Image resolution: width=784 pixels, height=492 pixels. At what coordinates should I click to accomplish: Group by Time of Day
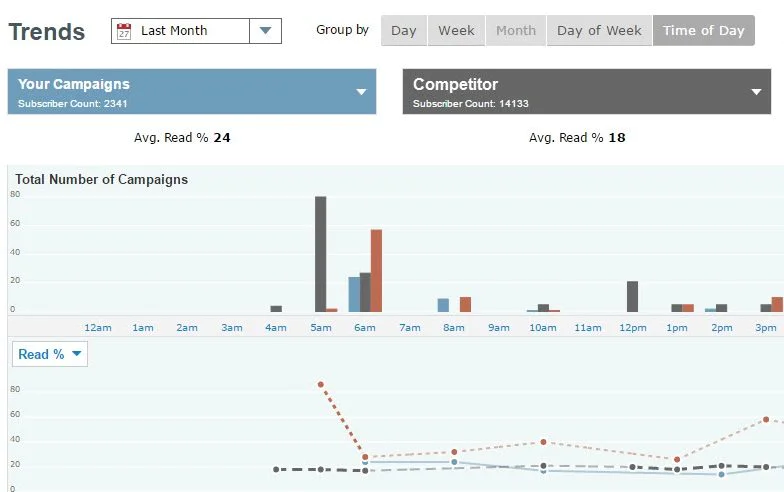[704, 30]
